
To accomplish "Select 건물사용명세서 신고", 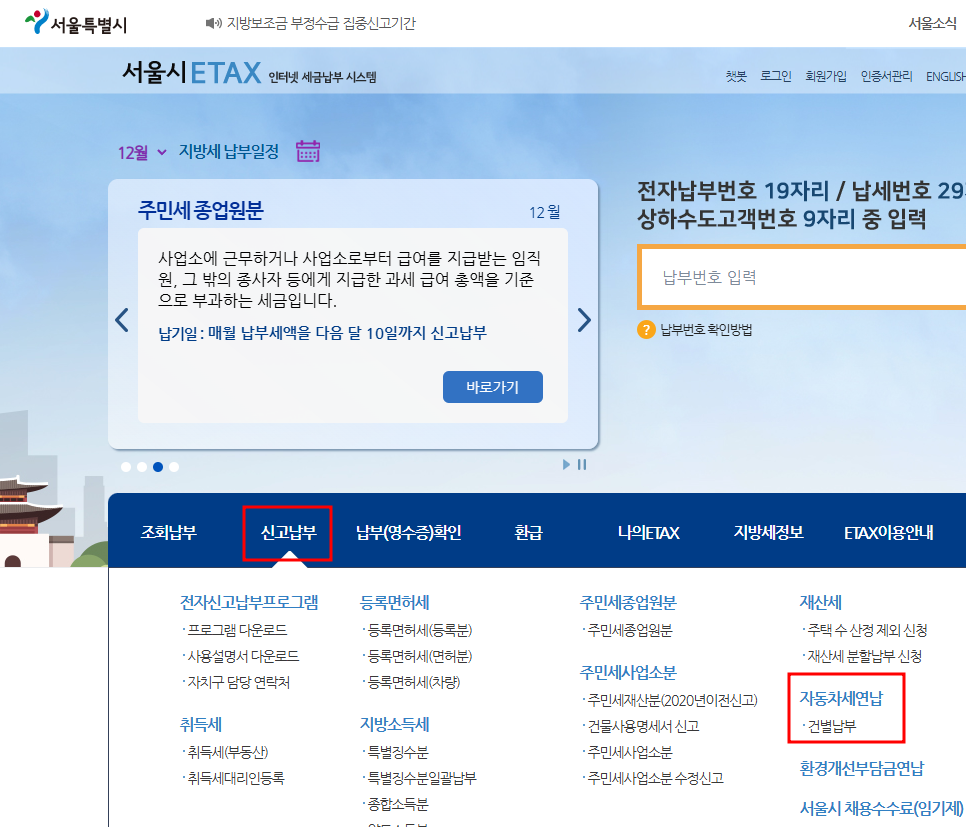I will (643, 727).
